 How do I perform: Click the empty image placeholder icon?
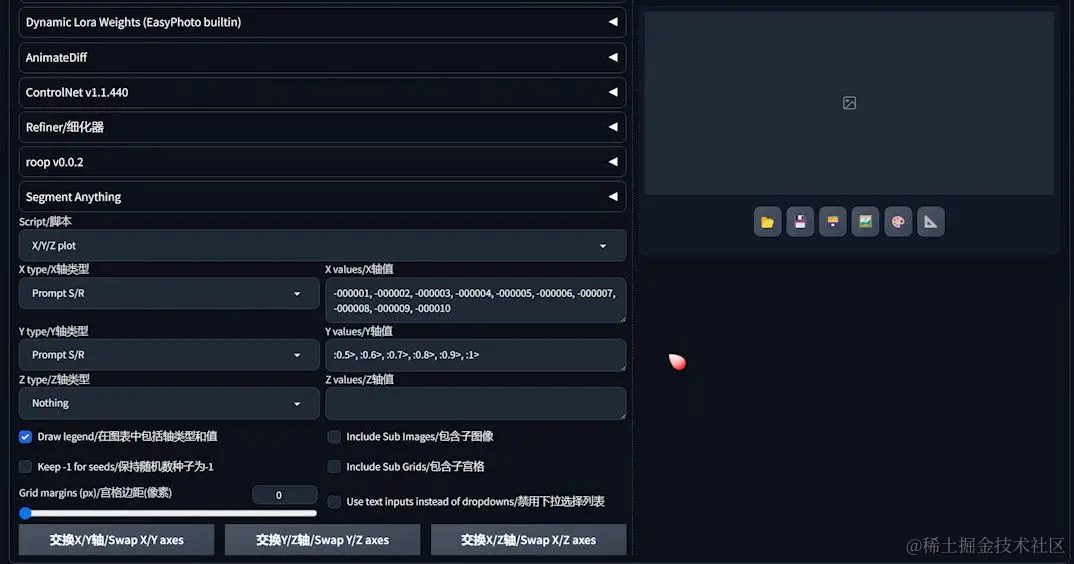point(849,103)
